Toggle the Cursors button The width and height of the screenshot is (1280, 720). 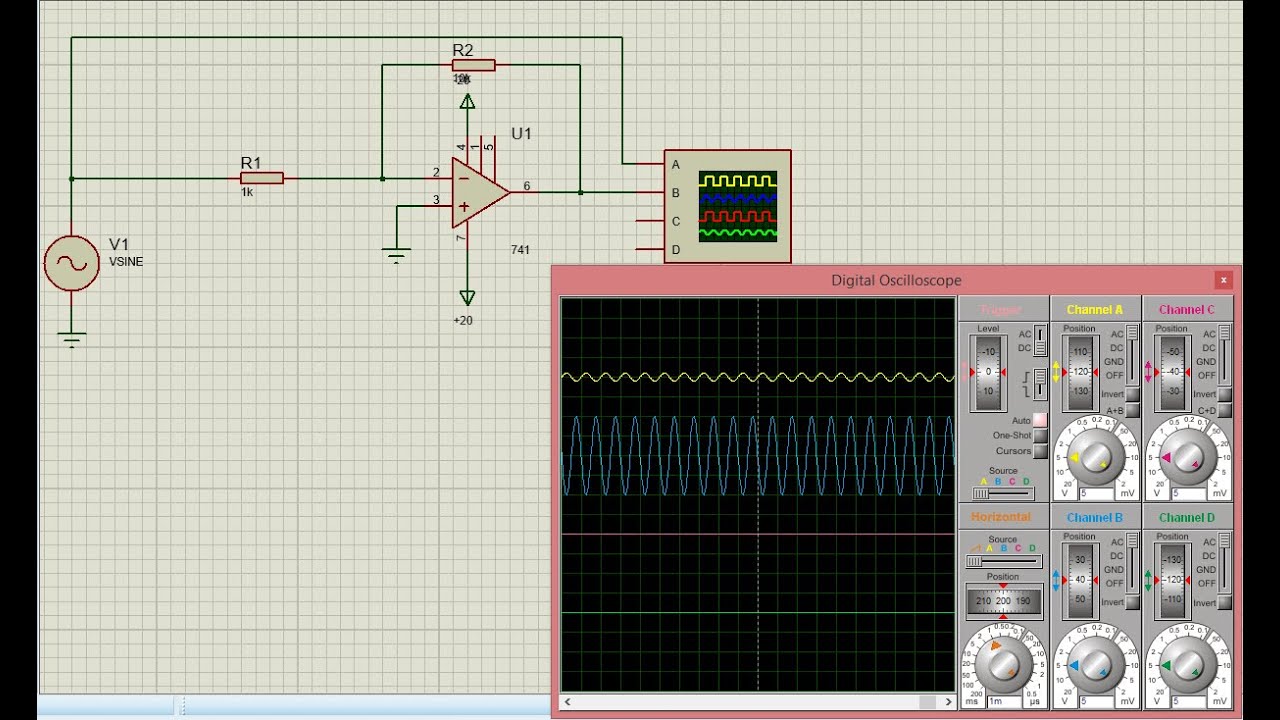click(1040, 451)
